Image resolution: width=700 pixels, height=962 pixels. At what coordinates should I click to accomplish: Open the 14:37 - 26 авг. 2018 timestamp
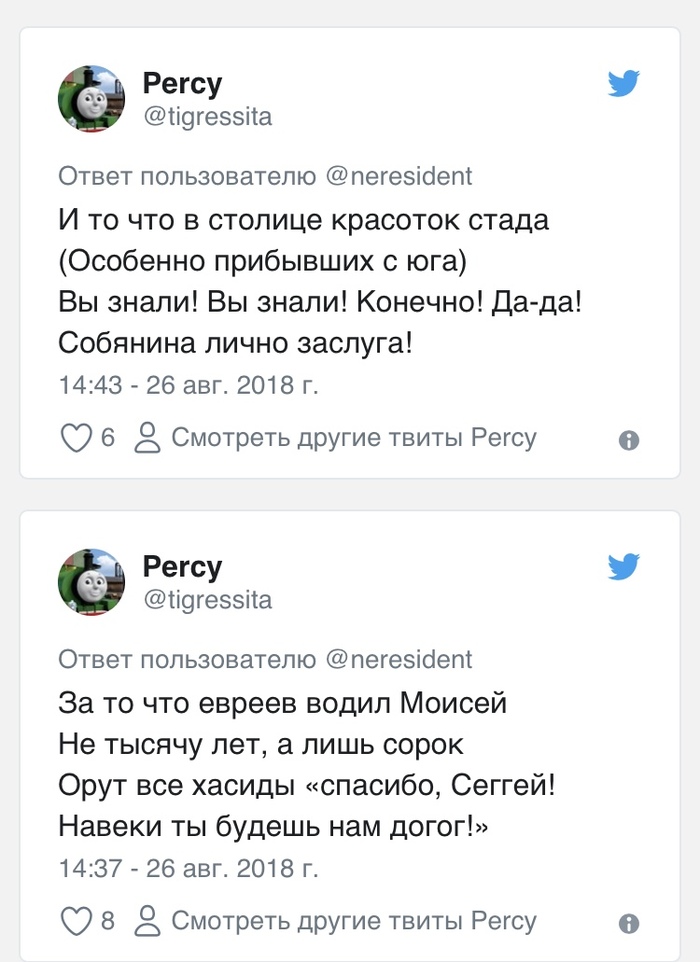(x=188, y=868)
